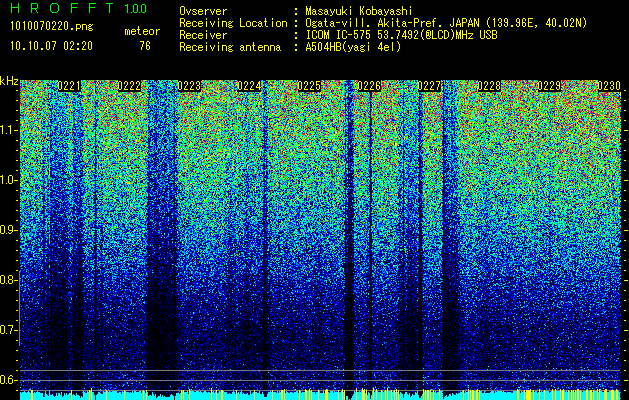Click the 0223 time marker
Screen dimensions: 629x400
189,86
